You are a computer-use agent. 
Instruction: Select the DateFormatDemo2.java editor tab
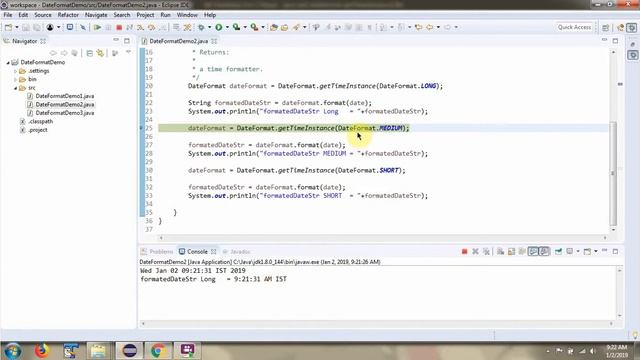coord(178,41)
